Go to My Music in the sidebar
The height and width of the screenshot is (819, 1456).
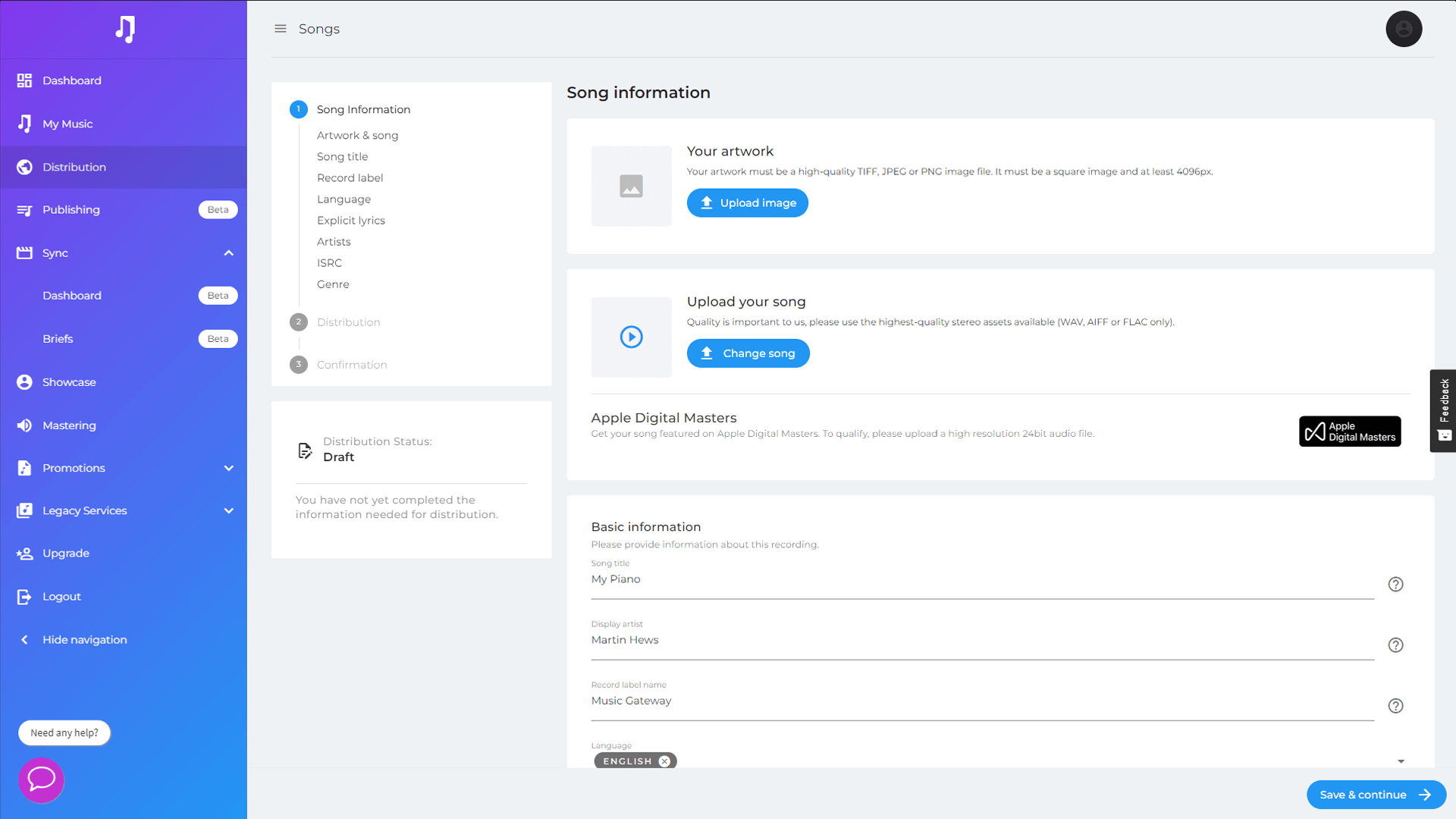coord(67,124)
